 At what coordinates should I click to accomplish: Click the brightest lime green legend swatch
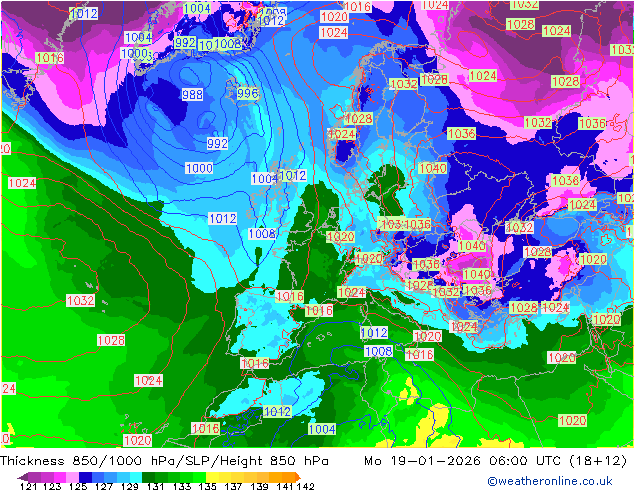199,477
